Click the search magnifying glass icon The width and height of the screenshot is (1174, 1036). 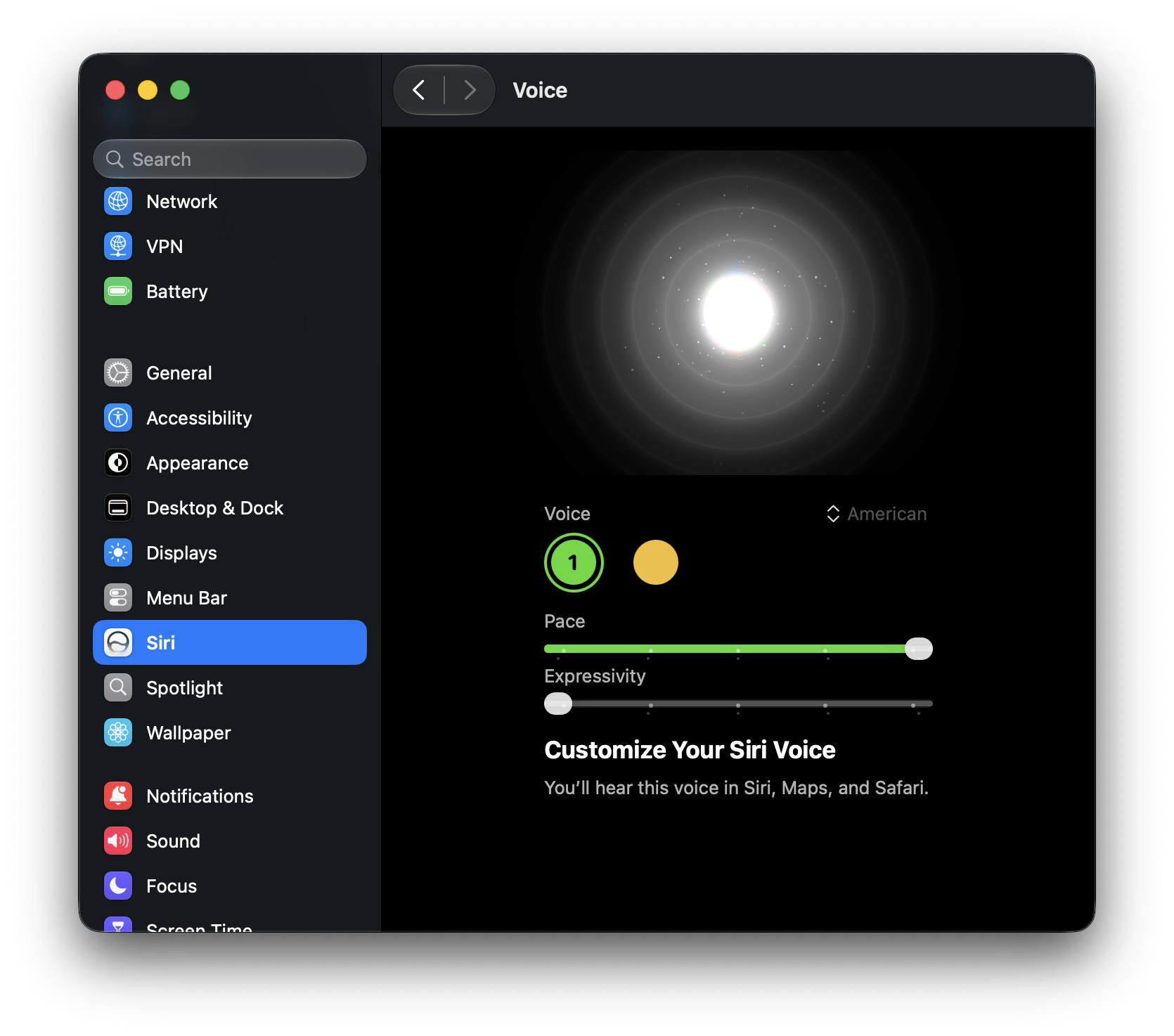115,160
